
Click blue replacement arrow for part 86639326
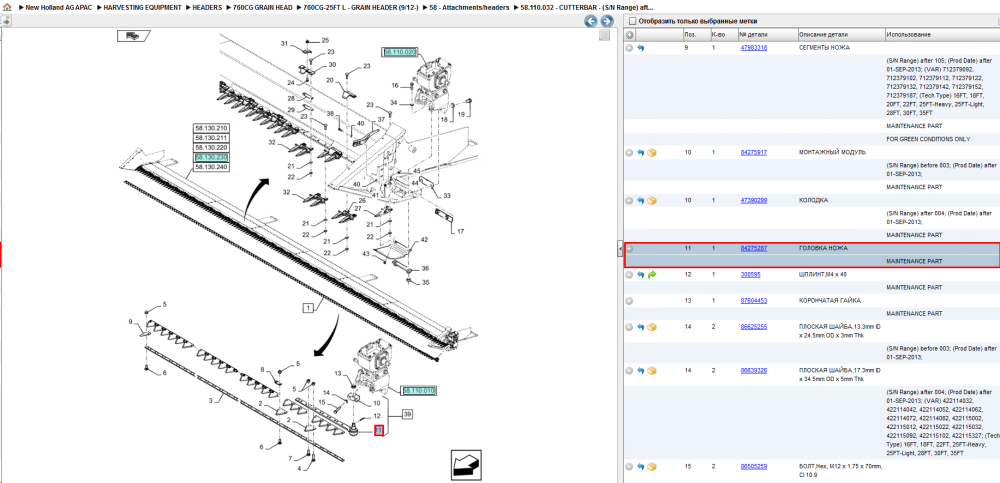point(640,370)
